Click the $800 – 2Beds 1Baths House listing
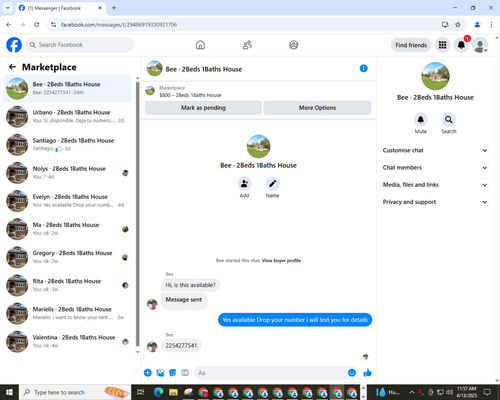The height and width of the screenshot is (400, 500). coord(190,95)
